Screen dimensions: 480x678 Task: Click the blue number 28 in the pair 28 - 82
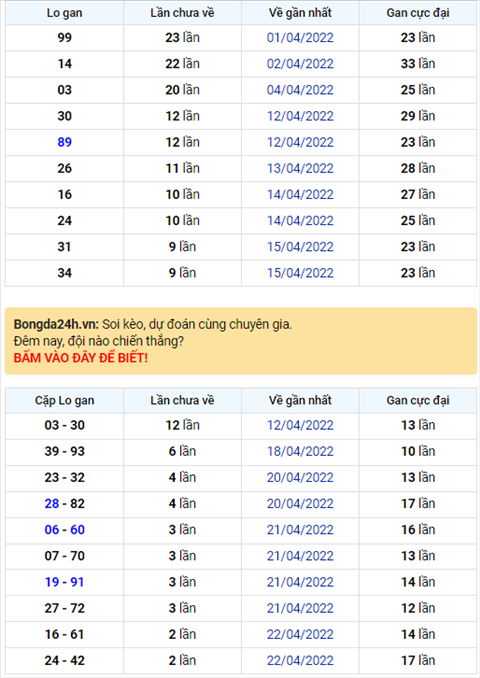coord(51,504)
